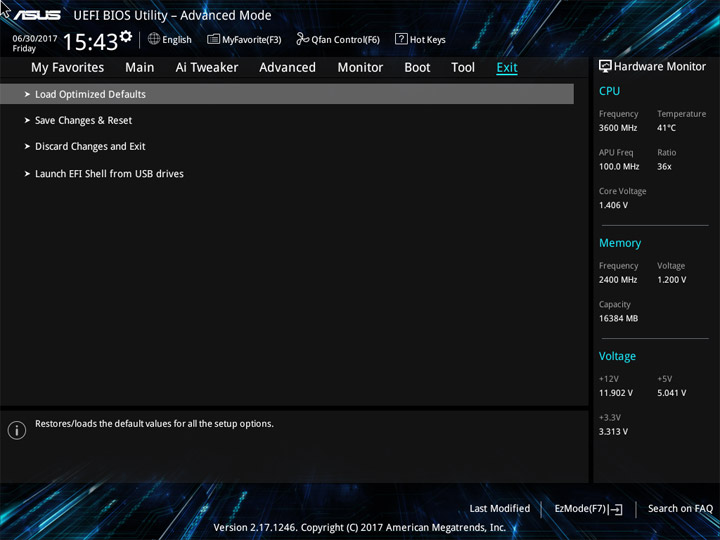Select the Exit tab
The image size is (720, 540).
point(507,68)
